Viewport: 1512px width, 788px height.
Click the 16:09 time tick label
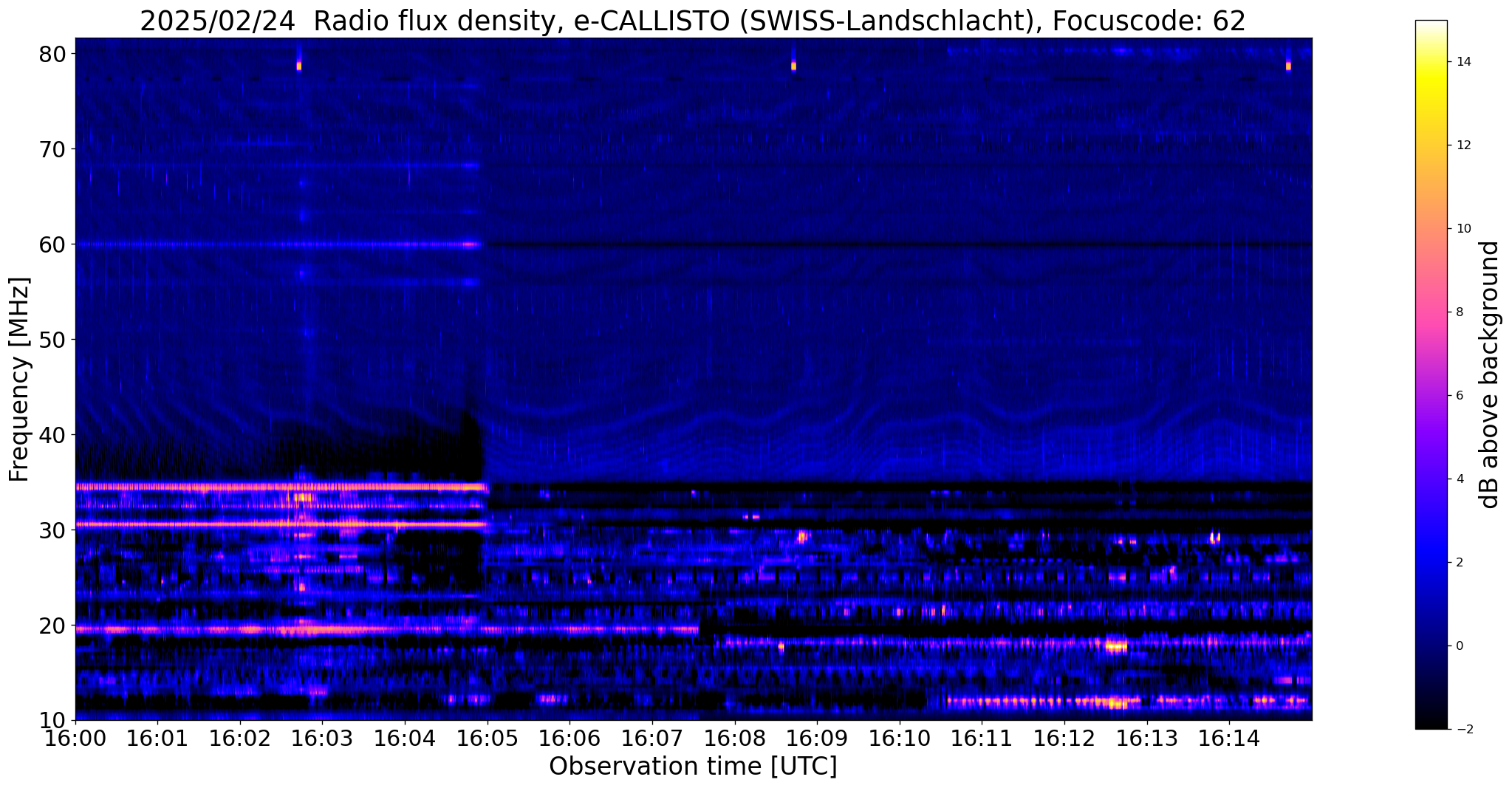[817, 737]
